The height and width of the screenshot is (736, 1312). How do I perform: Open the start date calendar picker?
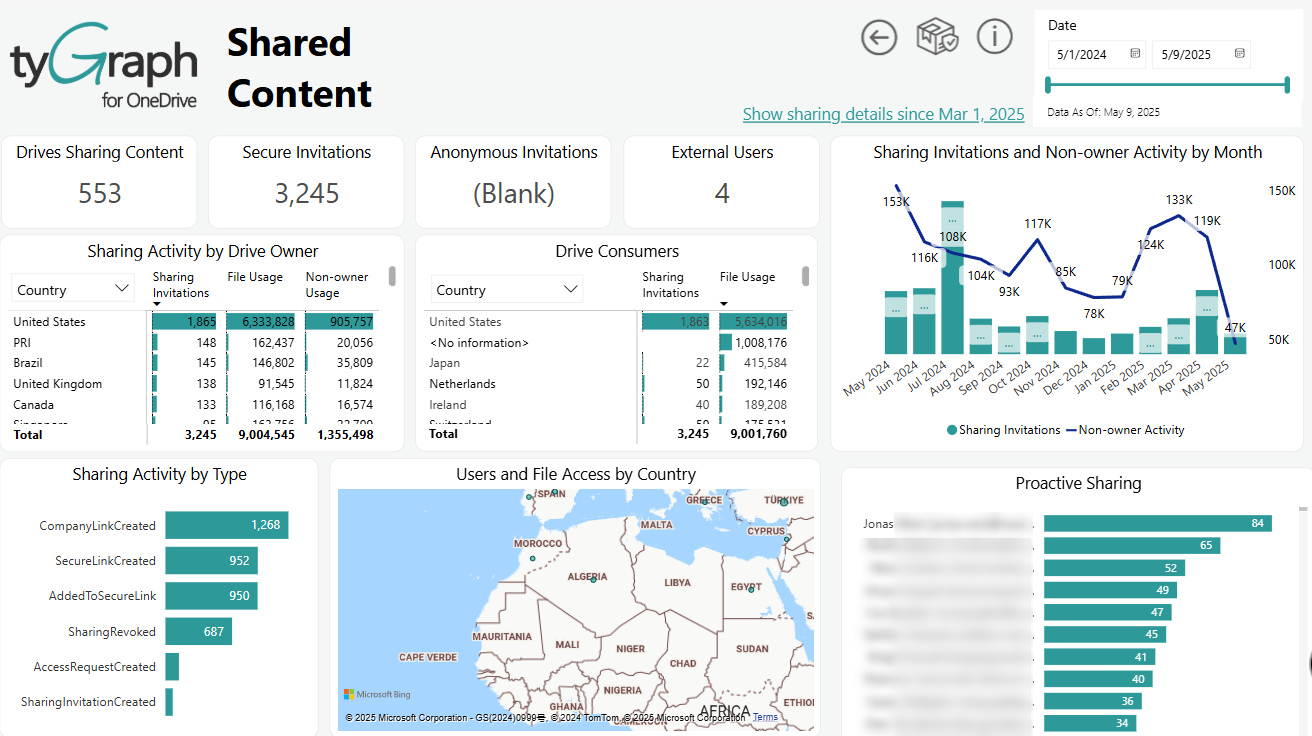pyautogui.click(x=1135, y=54)
